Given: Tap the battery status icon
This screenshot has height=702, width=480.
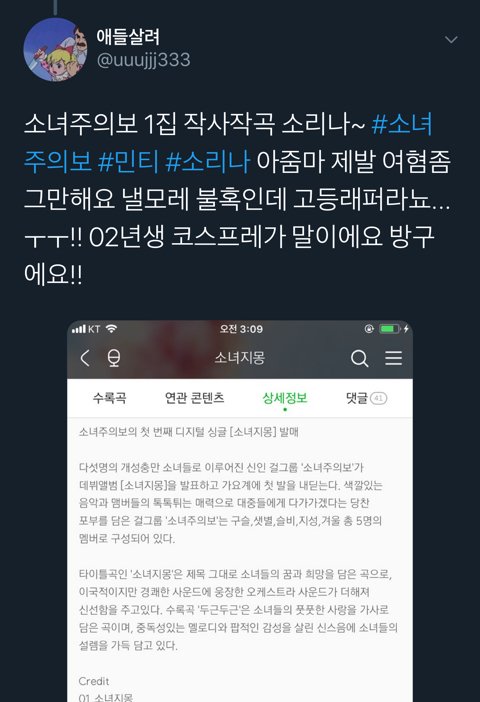Looking at the screenshot, I should [x=390, y=329].
